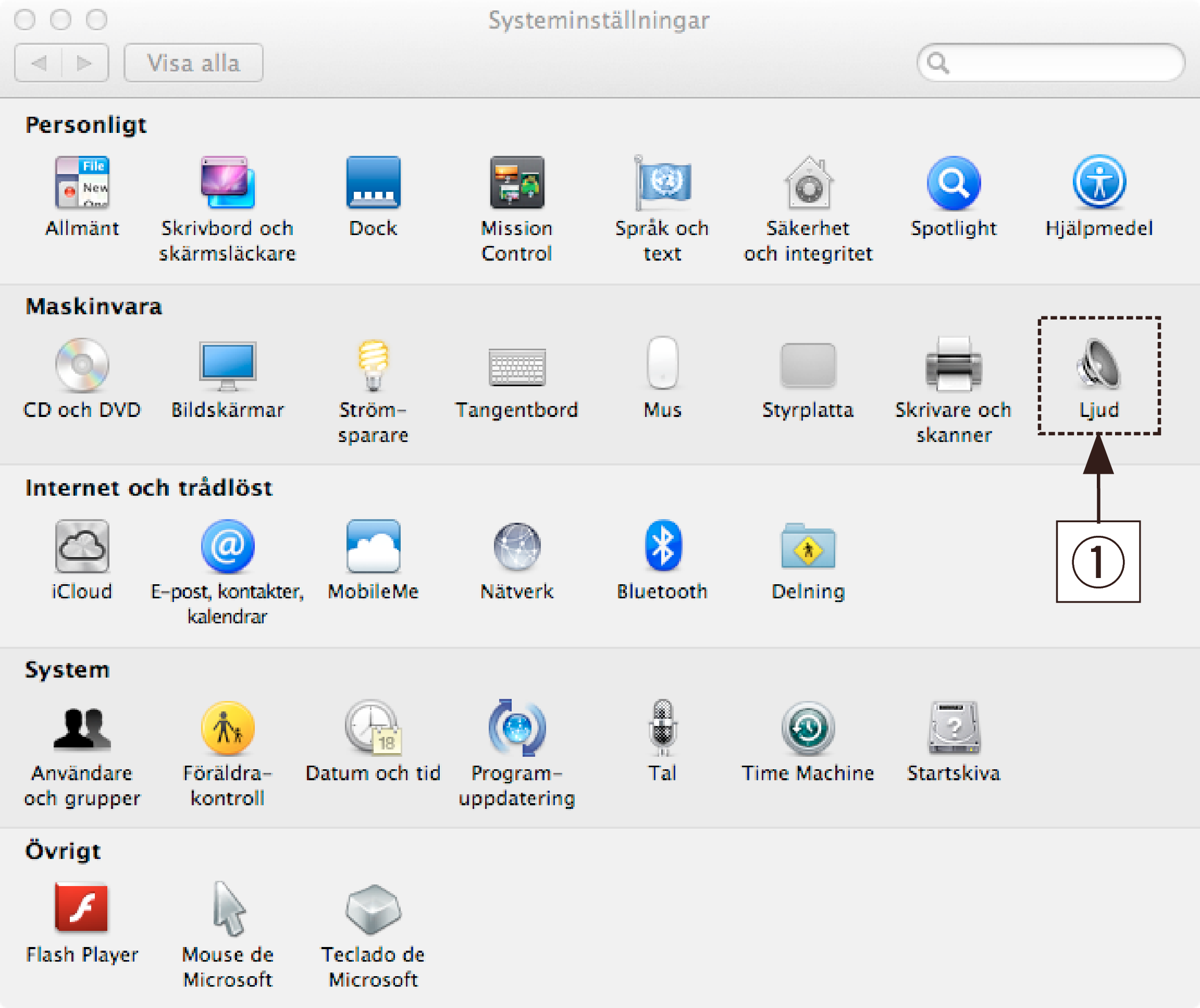
Task: Open Nätverk network settings
Action: click(x=516, y=547)
